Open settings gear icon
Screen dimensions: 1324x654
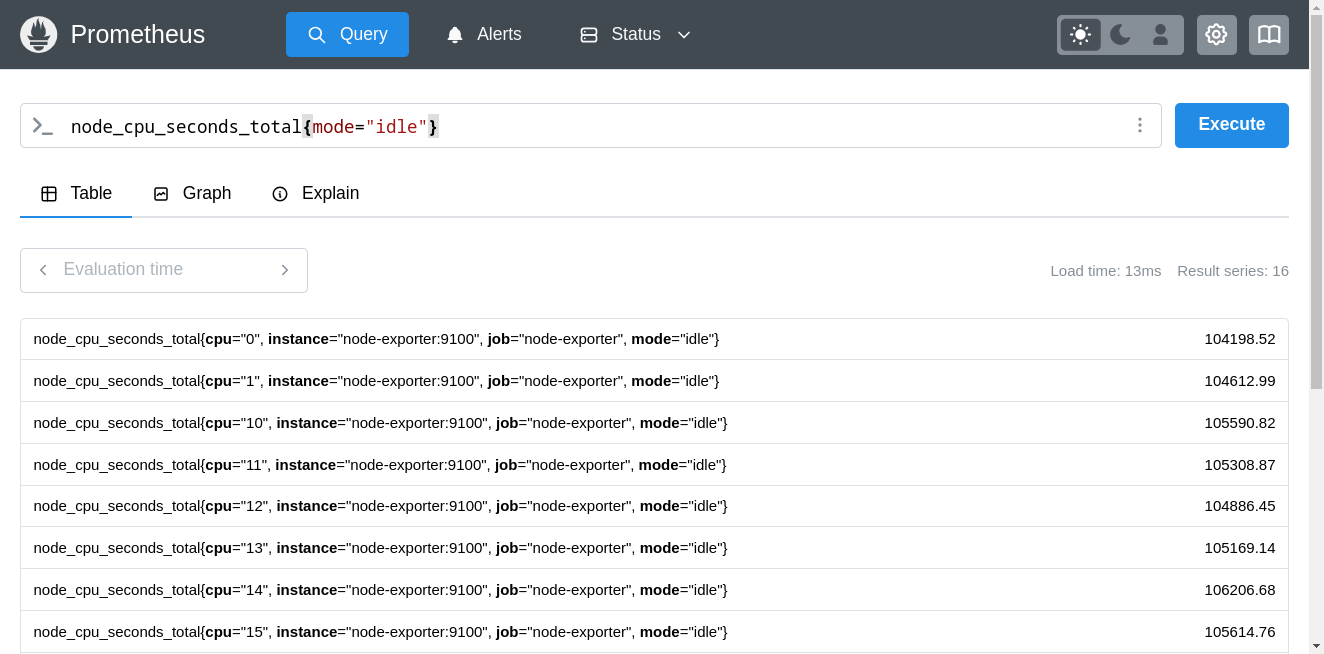pyautogui.click(x=1216, y=35)
